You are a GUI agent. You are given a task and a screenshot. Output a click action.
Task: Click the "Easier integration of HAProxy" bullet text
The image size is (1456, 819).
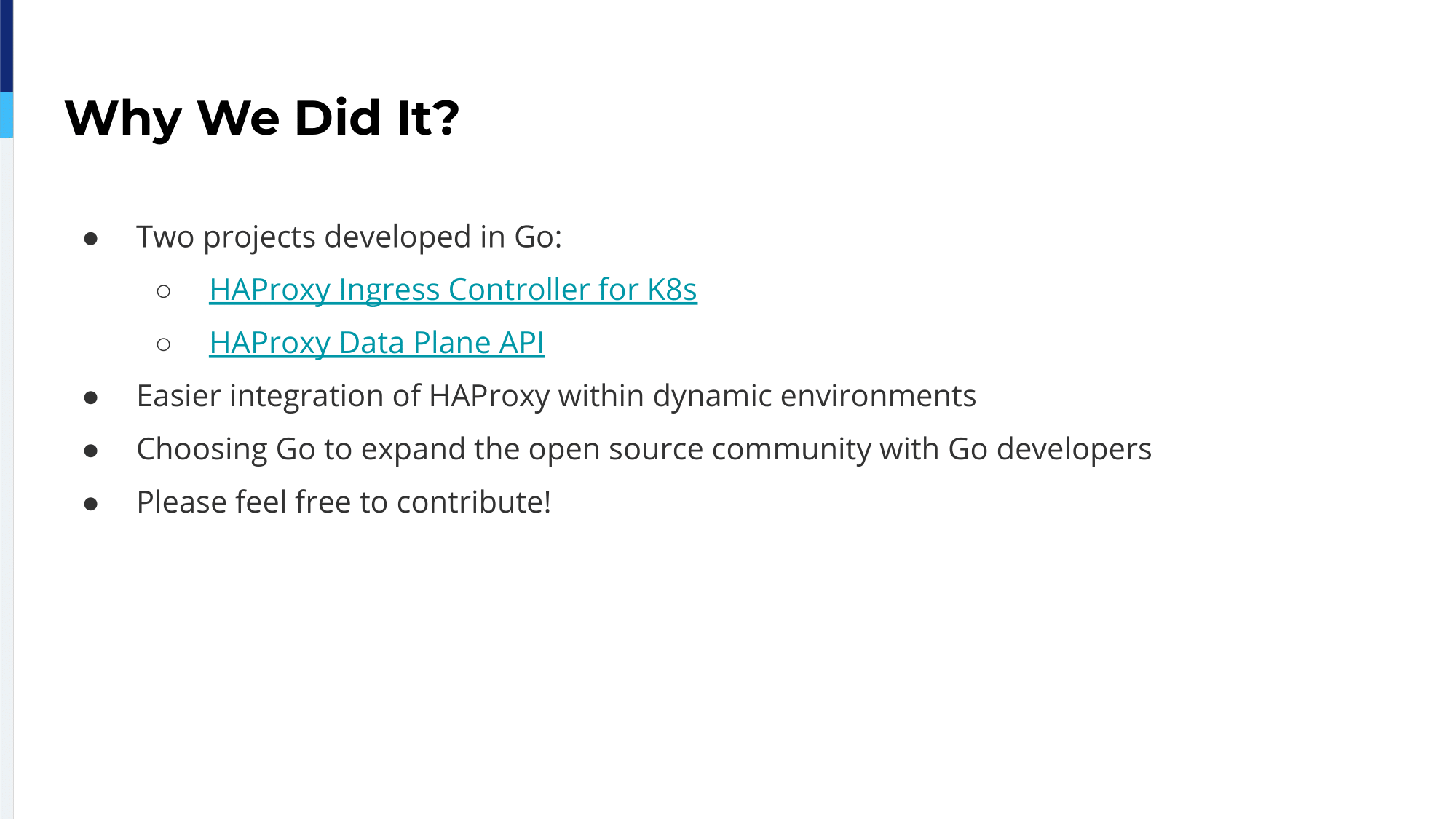(x=556, y=396)
